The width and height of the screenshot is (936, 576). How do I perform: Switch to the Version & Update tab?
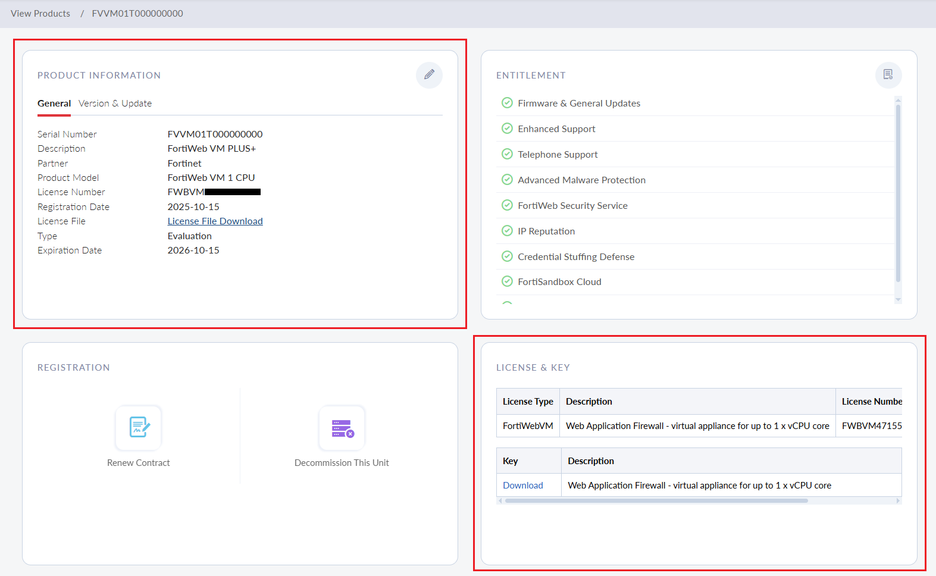(x=115, y=103)
